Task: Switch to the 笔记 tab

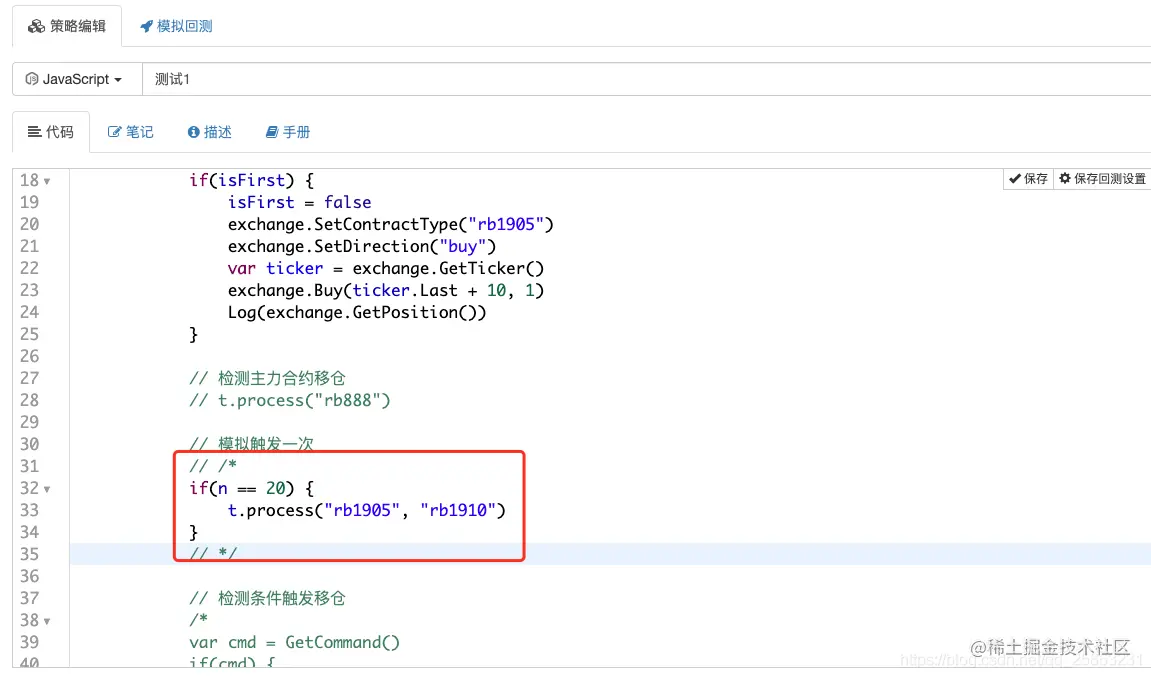Action: click(131, 132)
